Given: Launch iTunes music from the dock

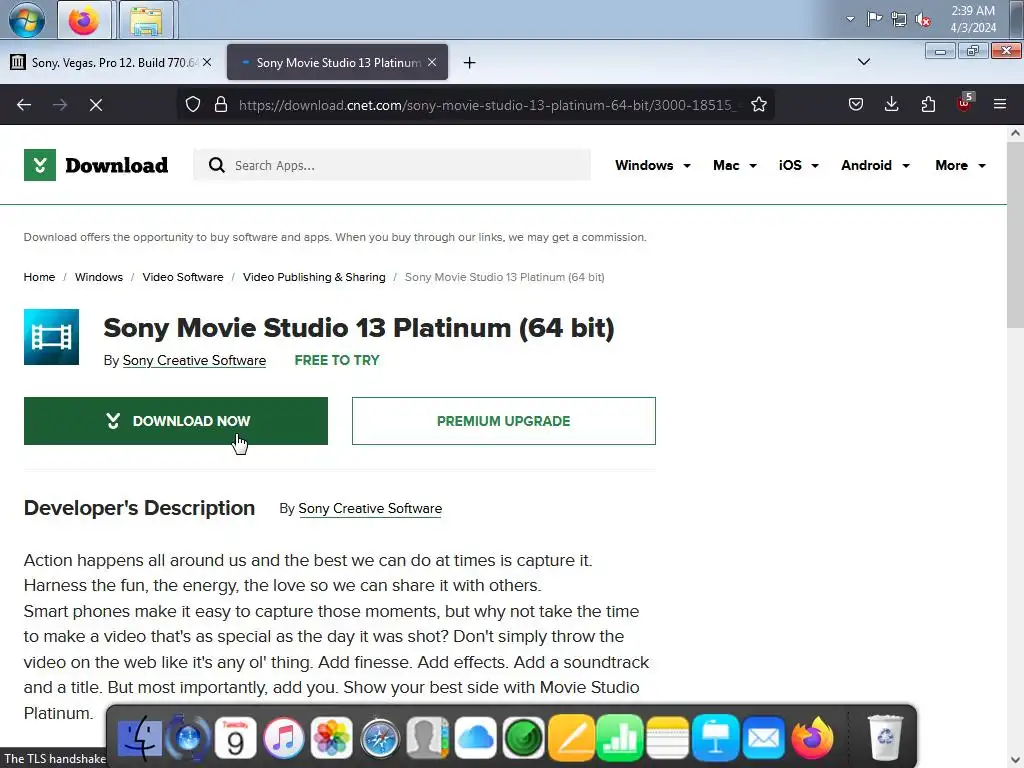Looking at the screenshot, I should pyautogui.click(x=283, y=739).
